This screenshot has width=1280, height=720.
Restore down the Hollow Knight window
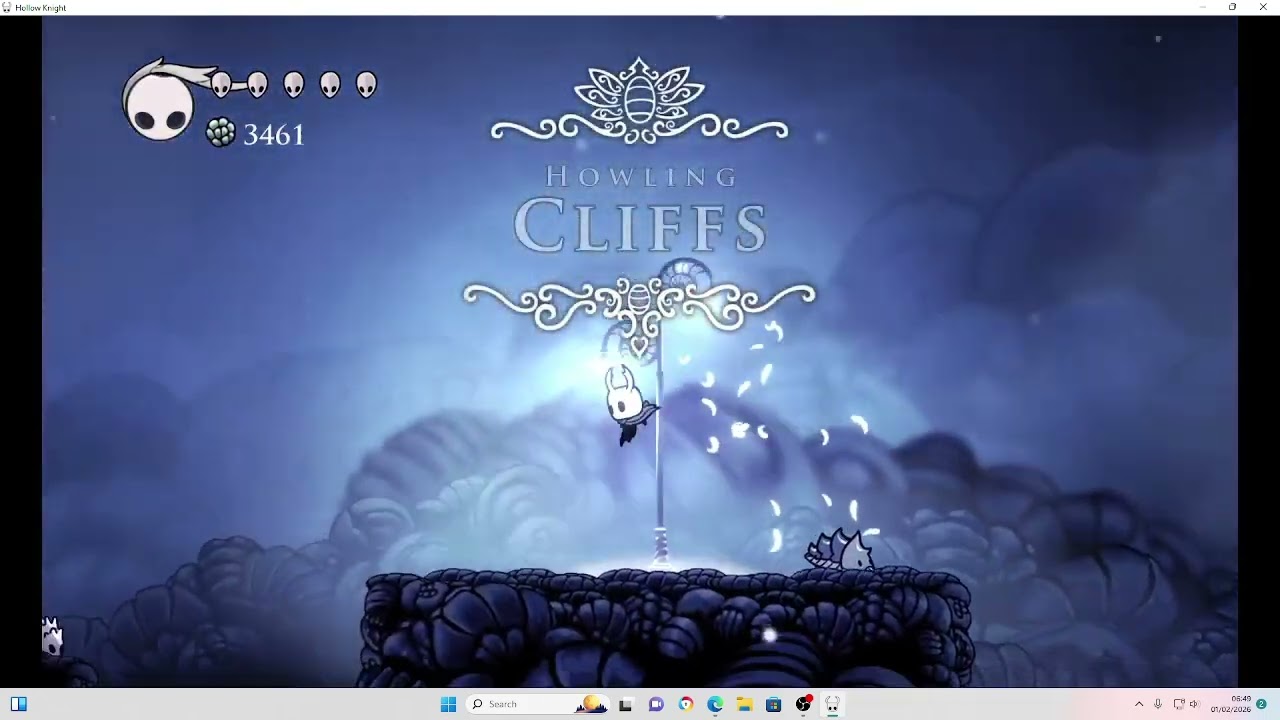coord(1232,7)
